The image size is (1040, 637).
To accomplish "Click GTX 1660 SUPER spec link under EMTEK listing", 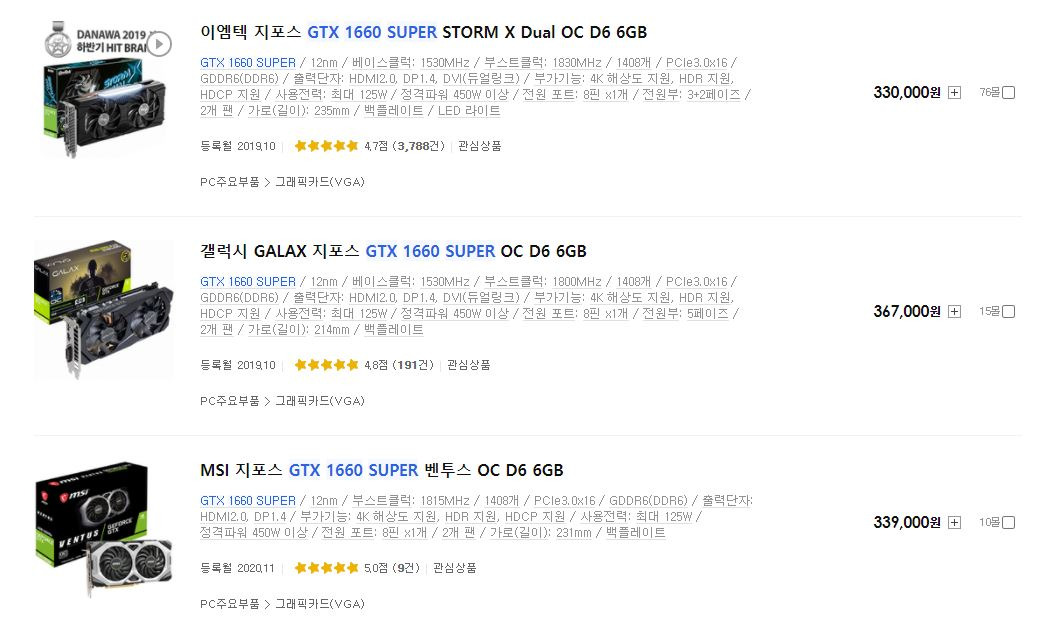I will pos(246,62).
